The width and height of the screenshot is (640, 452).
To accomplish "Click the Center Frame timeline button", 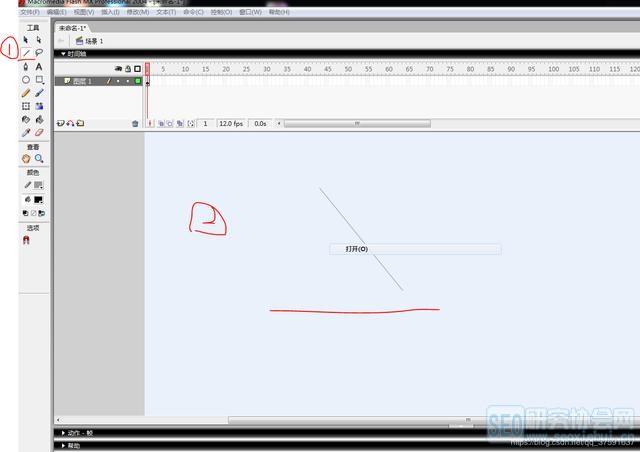I will (x=150, y=123).
